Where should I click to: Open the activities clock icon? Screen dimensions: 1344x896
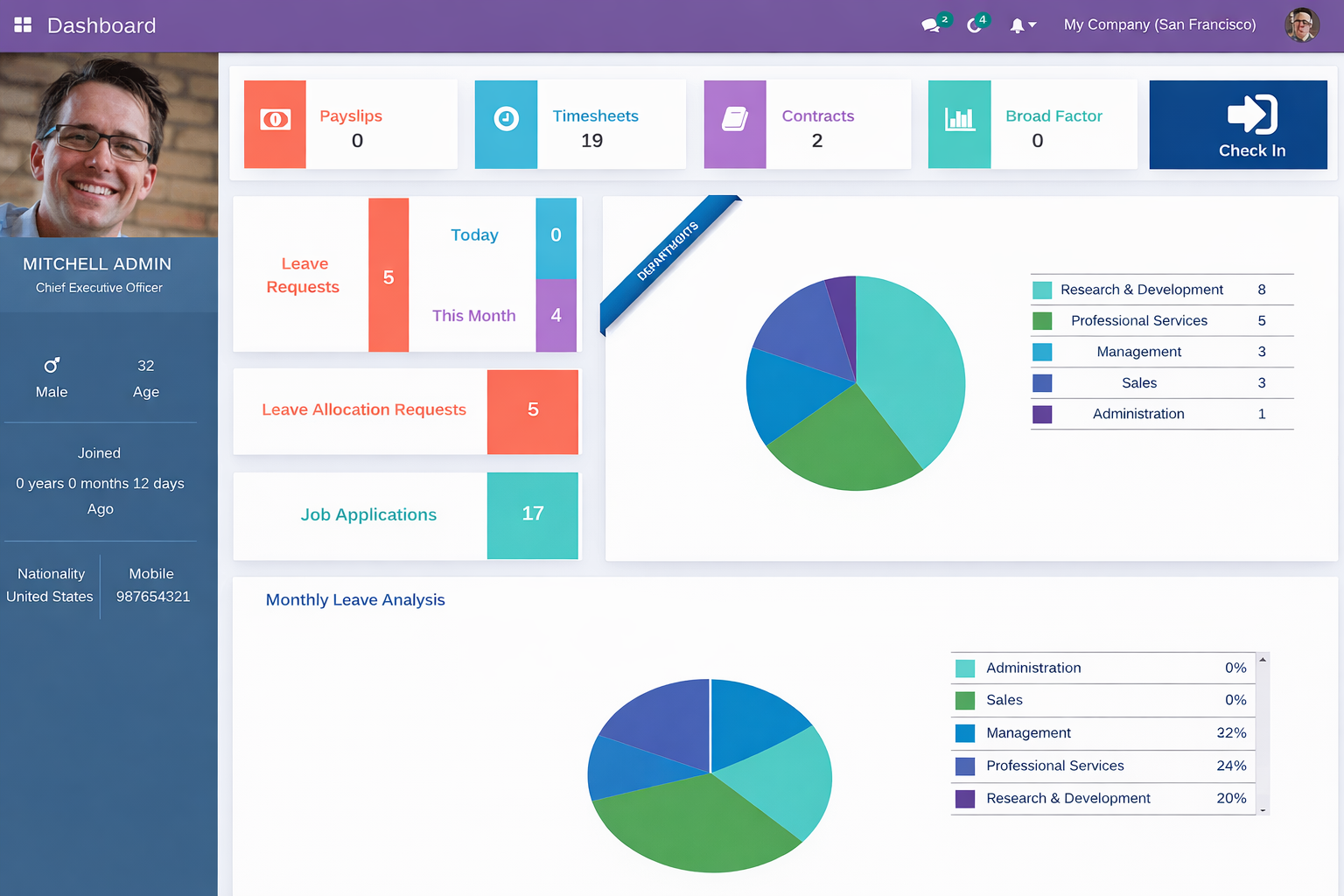pos(974,25)
